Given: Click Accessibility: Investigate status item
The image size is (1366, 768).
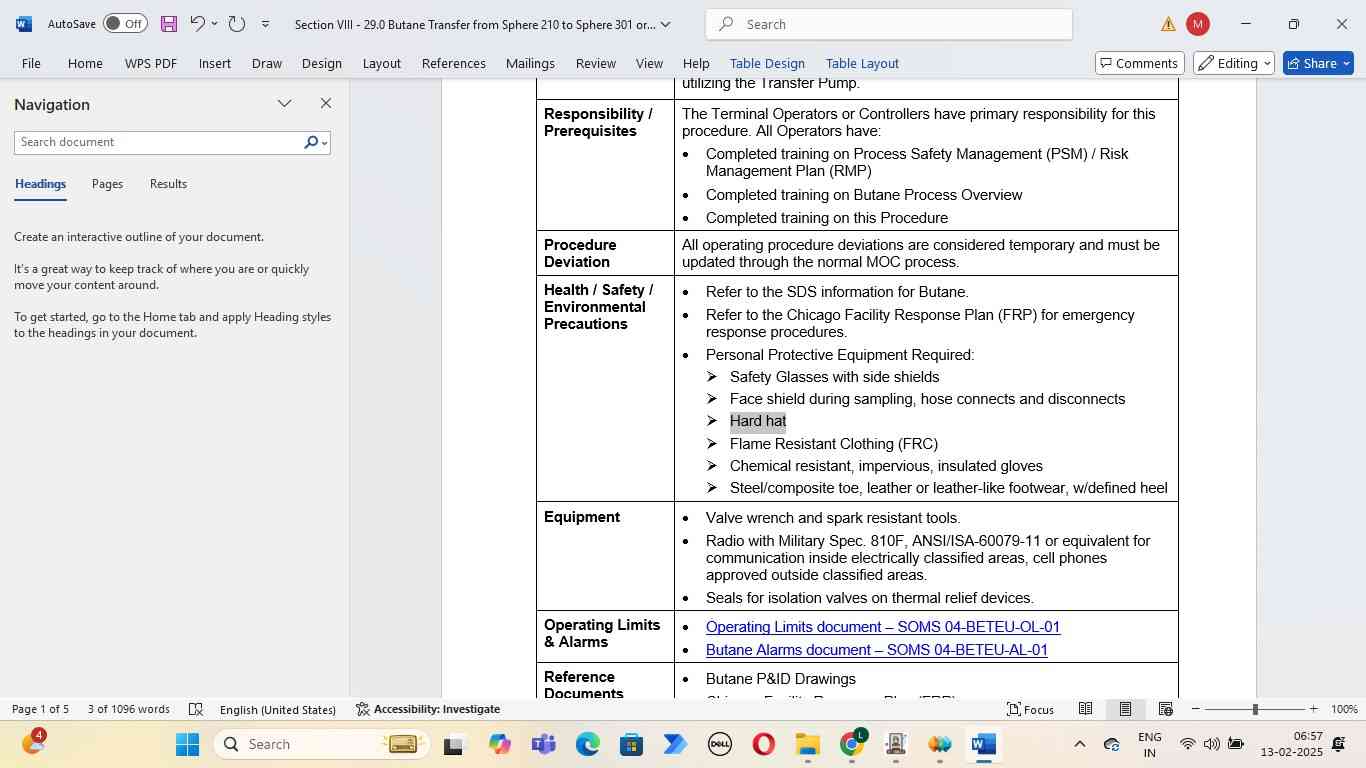Looking at the screenshot, I should pyautogui.click(x=428, y=709).
